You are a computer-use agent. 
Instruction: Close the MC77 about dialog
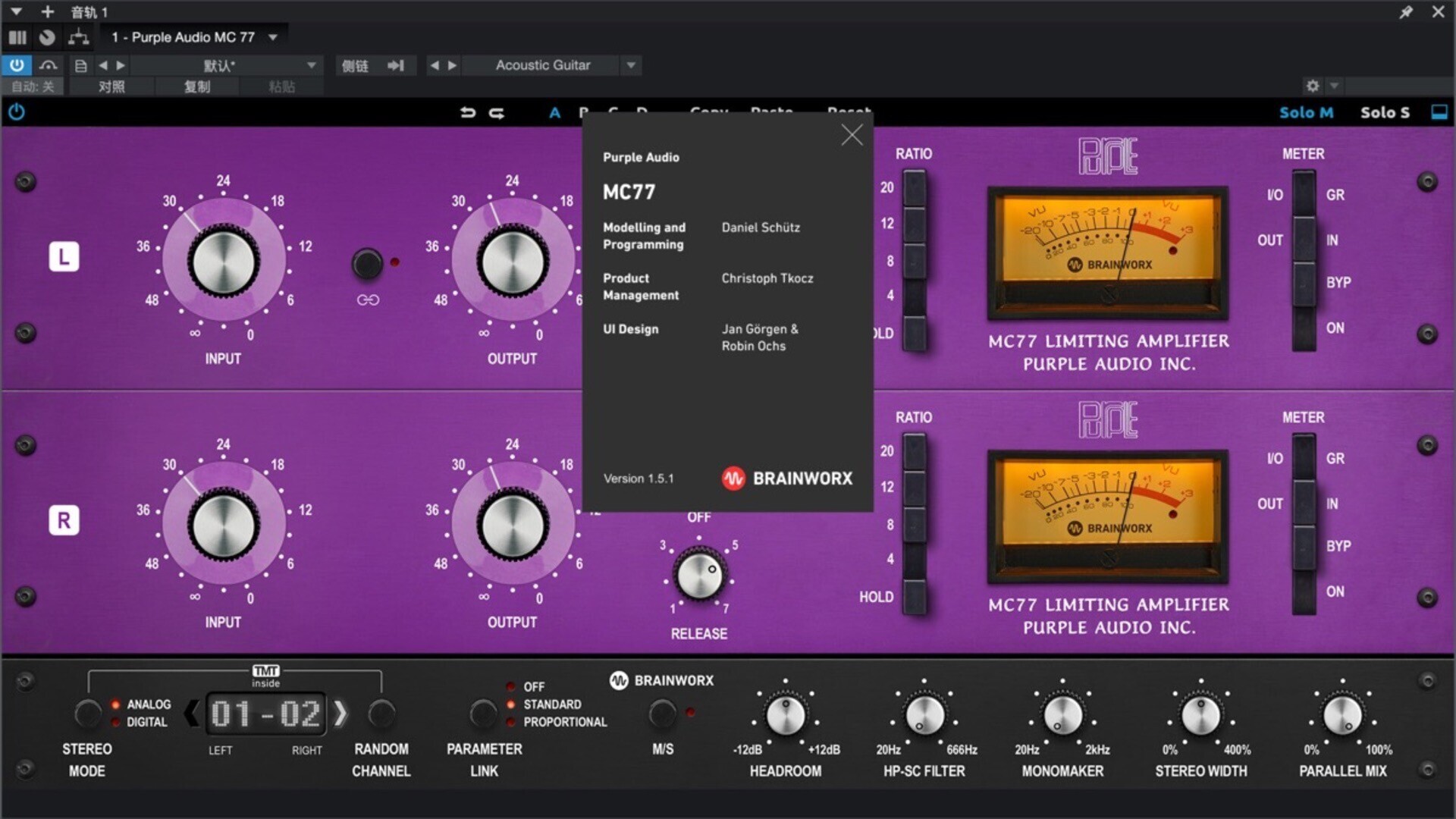point(852,135)
